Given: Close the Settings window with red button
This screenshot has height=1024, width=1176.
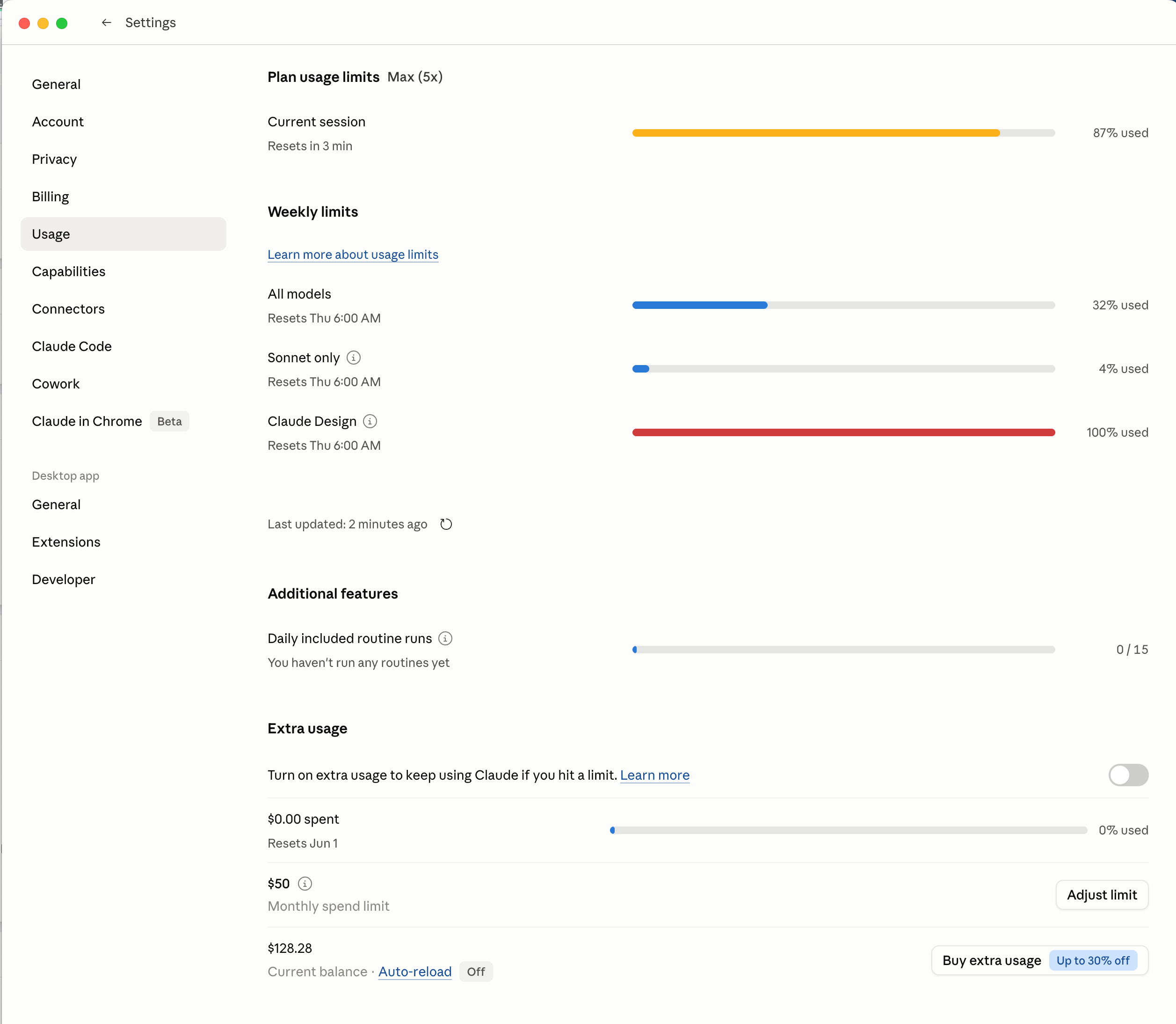Looking at the screenshot, I should [x=24, y=23].
